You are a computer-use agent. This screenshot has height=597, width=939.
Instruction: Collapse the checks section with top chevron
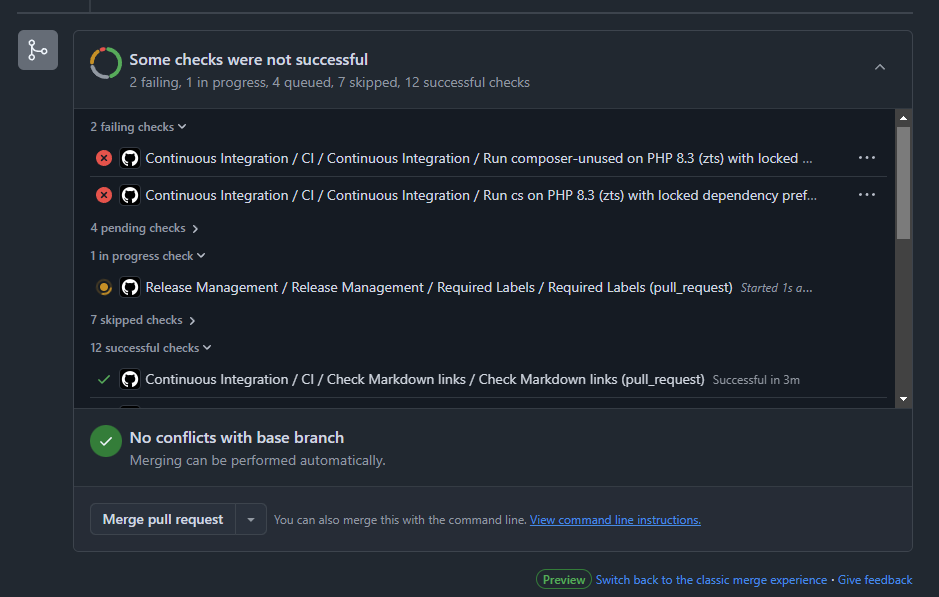coord(880,67)
